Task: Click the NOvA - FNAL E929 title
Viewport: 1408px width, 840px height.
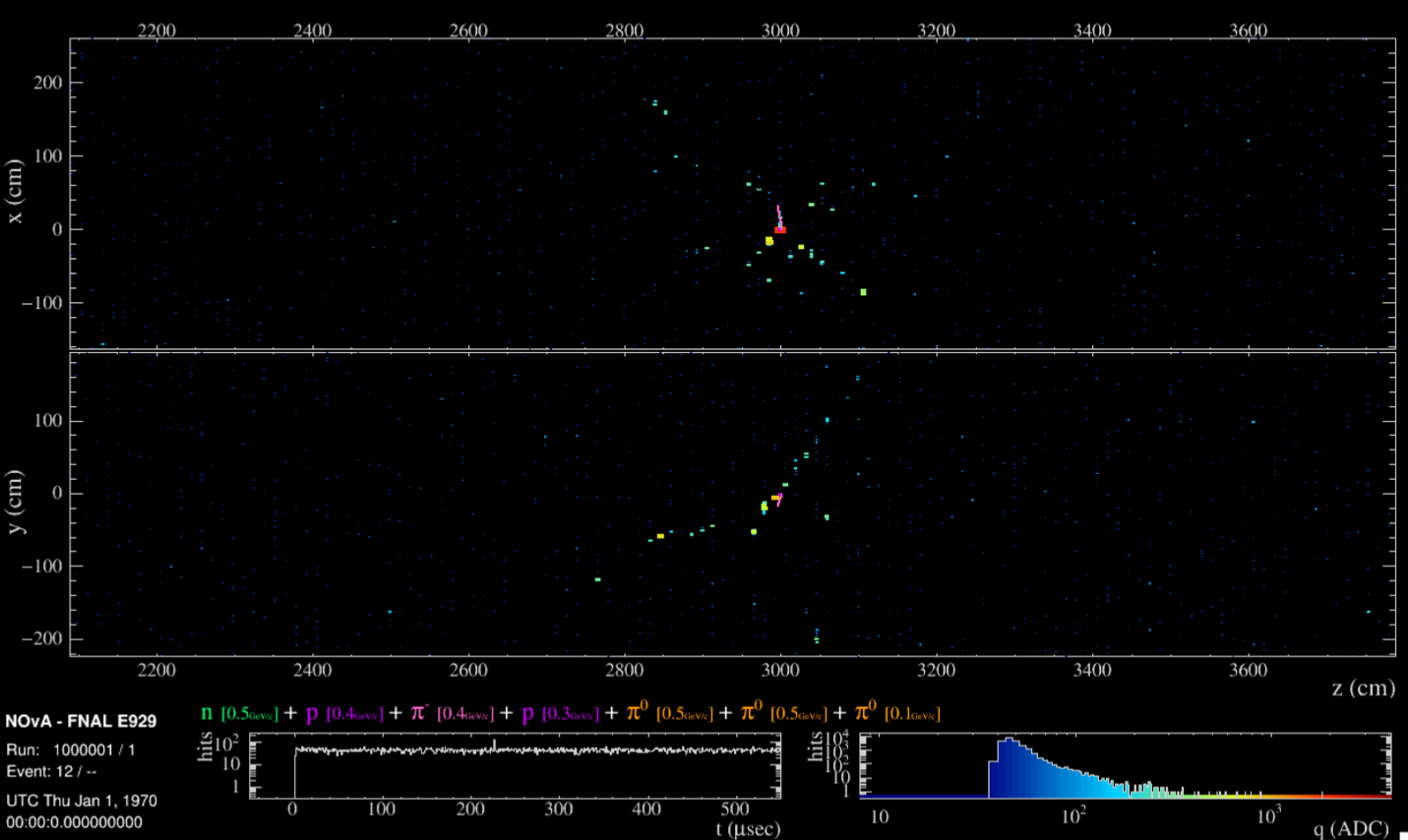Action: pos(81,721)
